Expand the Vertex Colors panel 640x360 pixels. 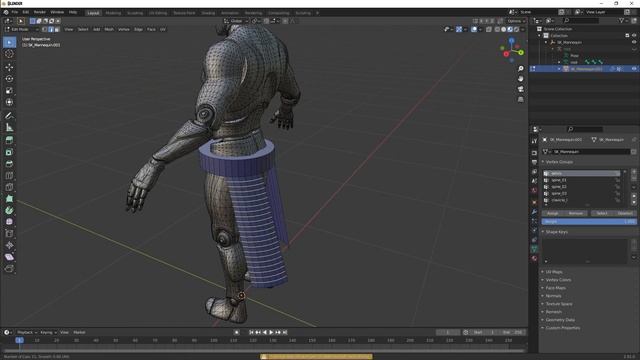click(558, 280)
